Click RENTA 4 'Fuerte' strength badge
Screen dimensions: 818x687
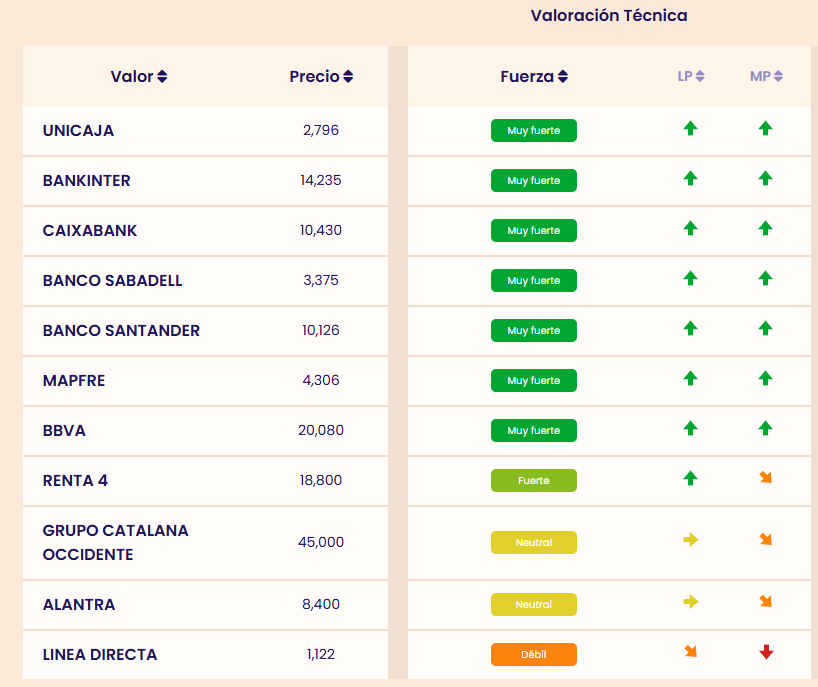point(534,481)
